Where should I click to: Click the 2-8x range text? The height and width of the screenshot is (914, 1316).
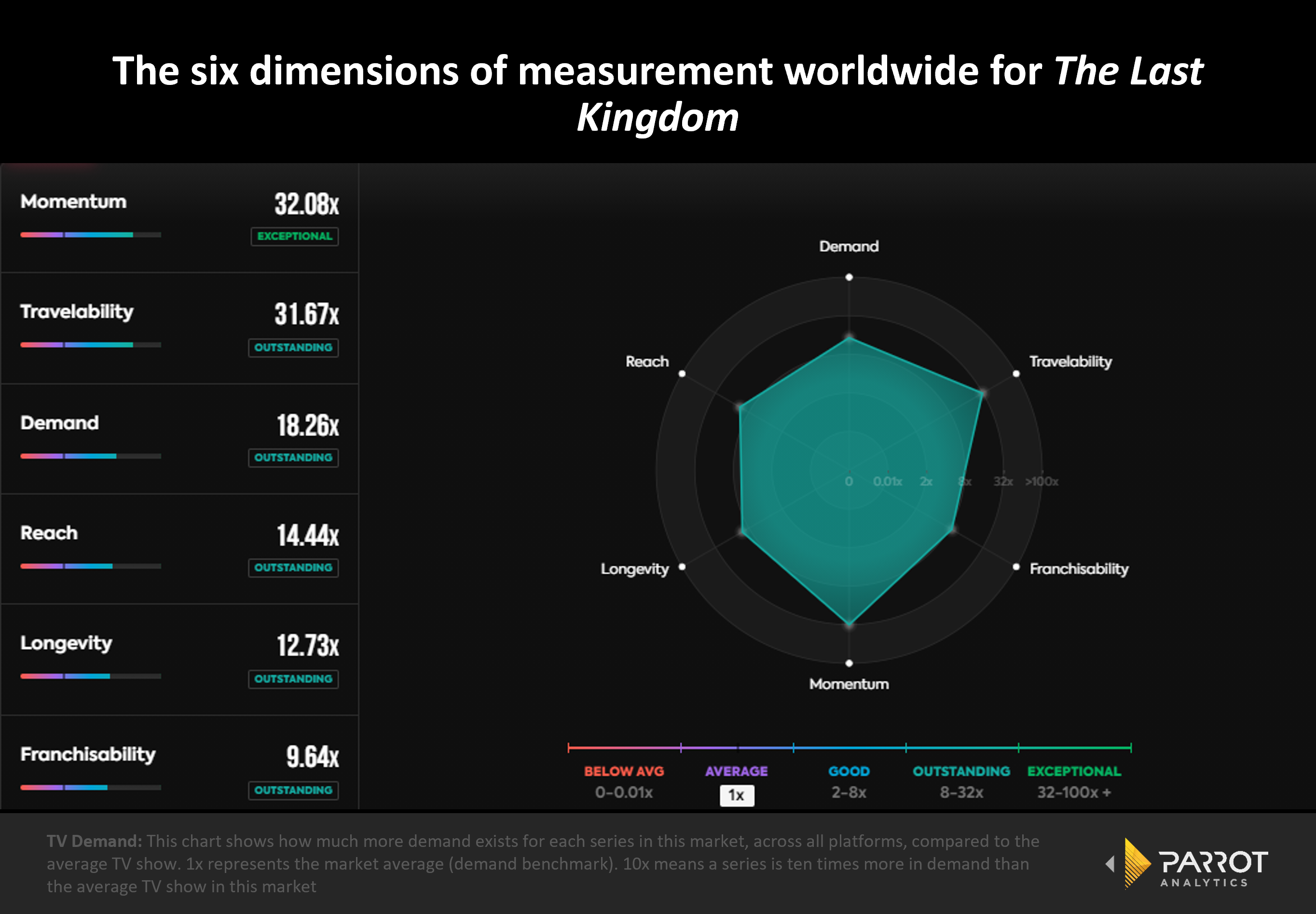tap(849, 792)
